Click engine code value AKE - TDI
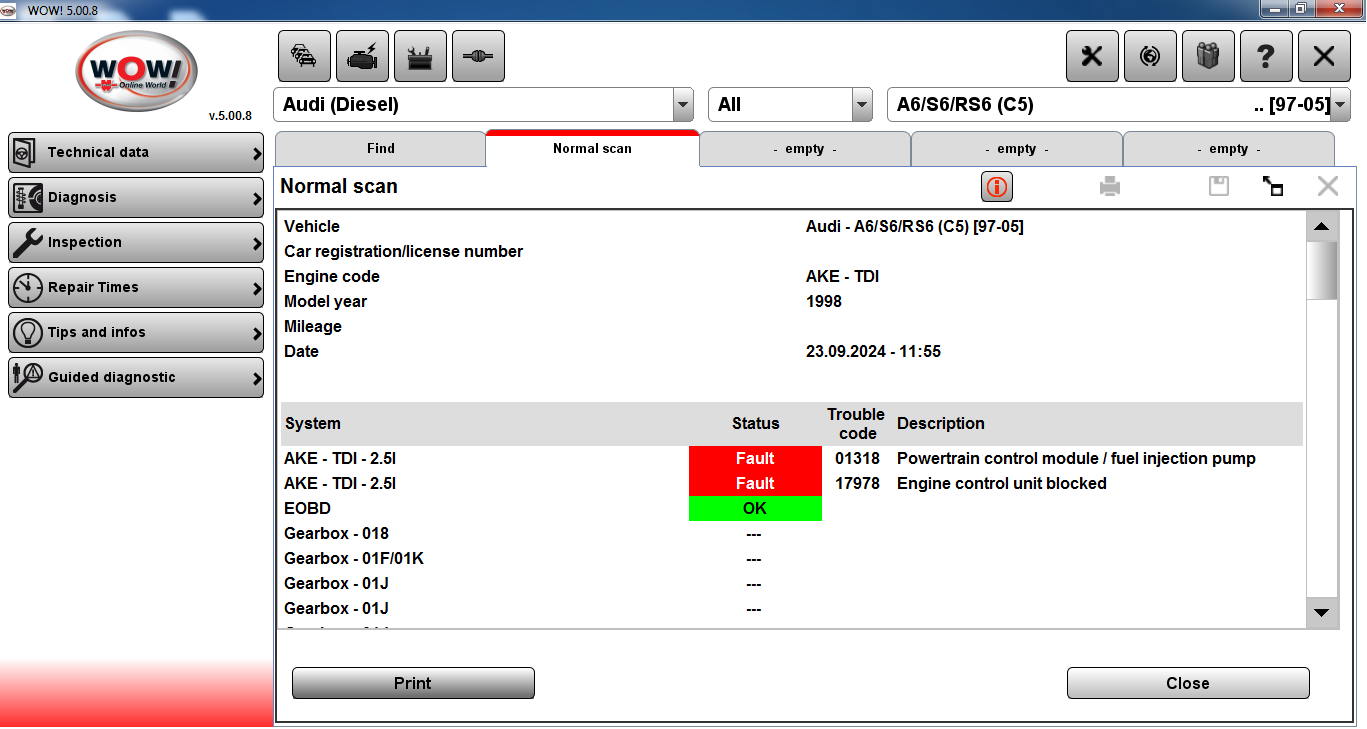 tap(842, 276)
